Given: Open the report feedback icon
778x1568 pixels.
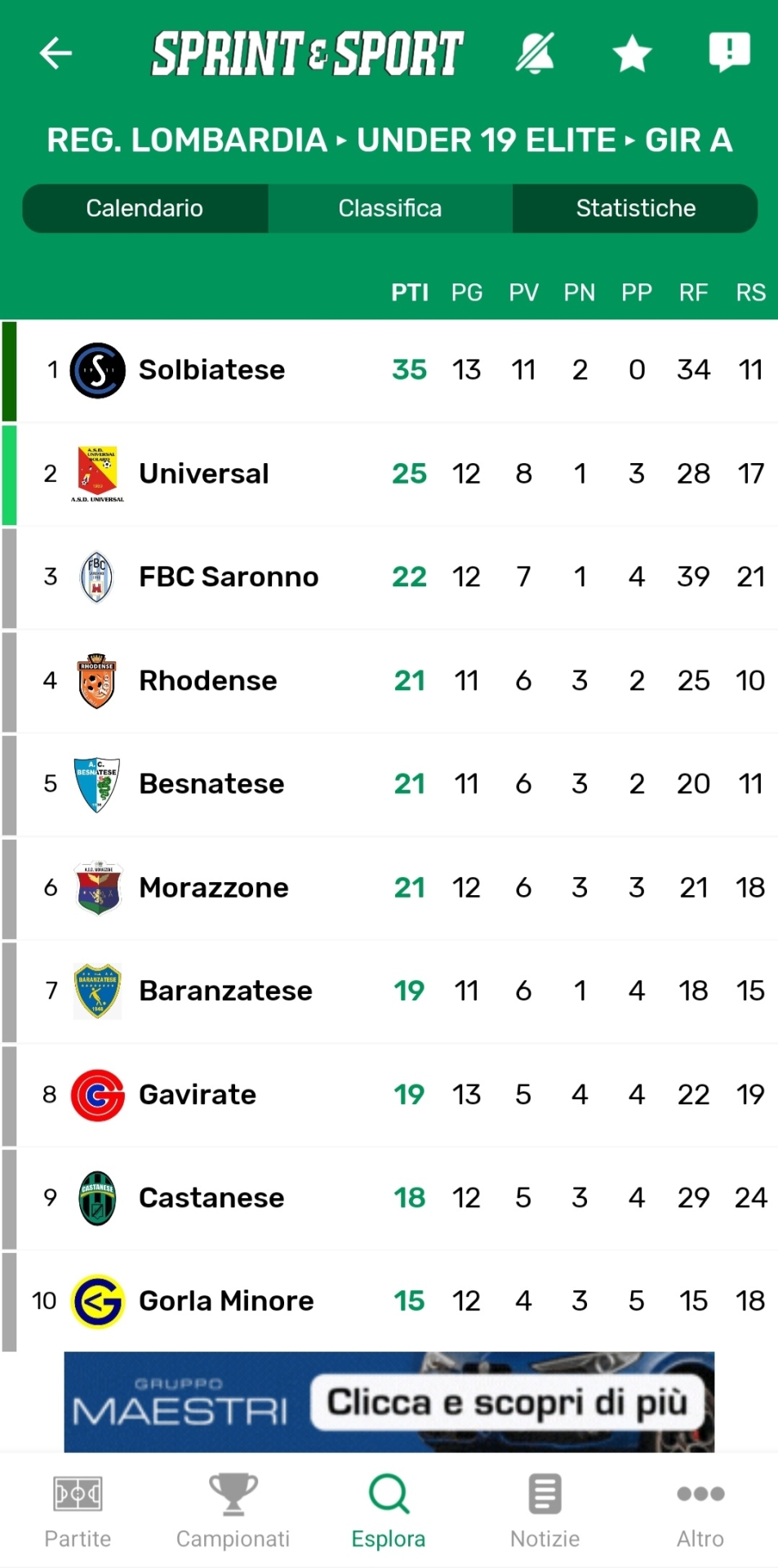Looking at the screenshot, I should pos(729,52).
